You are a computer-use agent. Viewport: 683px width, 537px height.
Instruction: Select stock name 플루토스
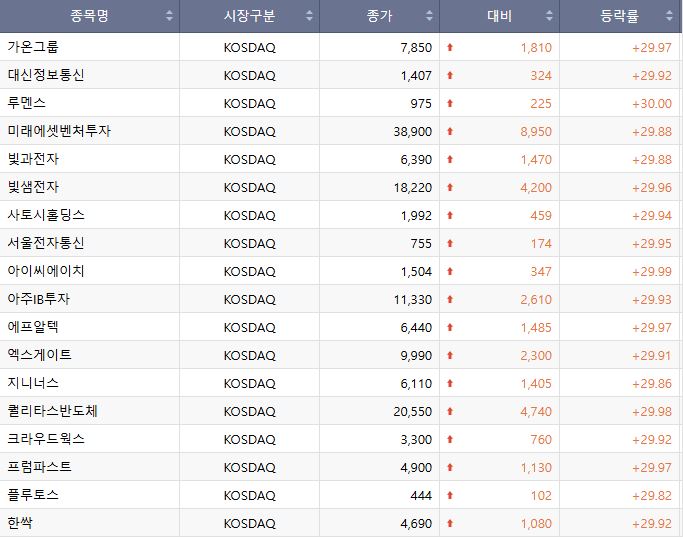click(33, 495)
